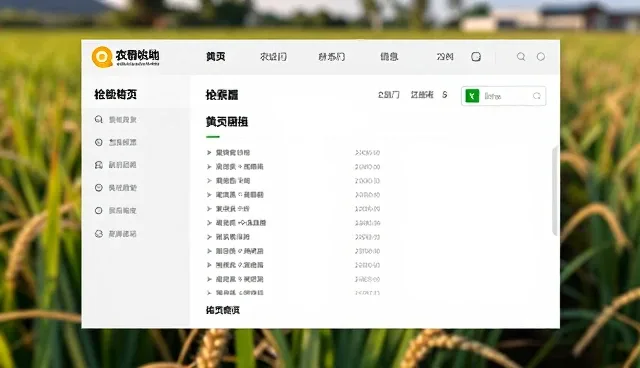
Task: Expand the seventh list row's chevron
Action: (x=209, y=237)
